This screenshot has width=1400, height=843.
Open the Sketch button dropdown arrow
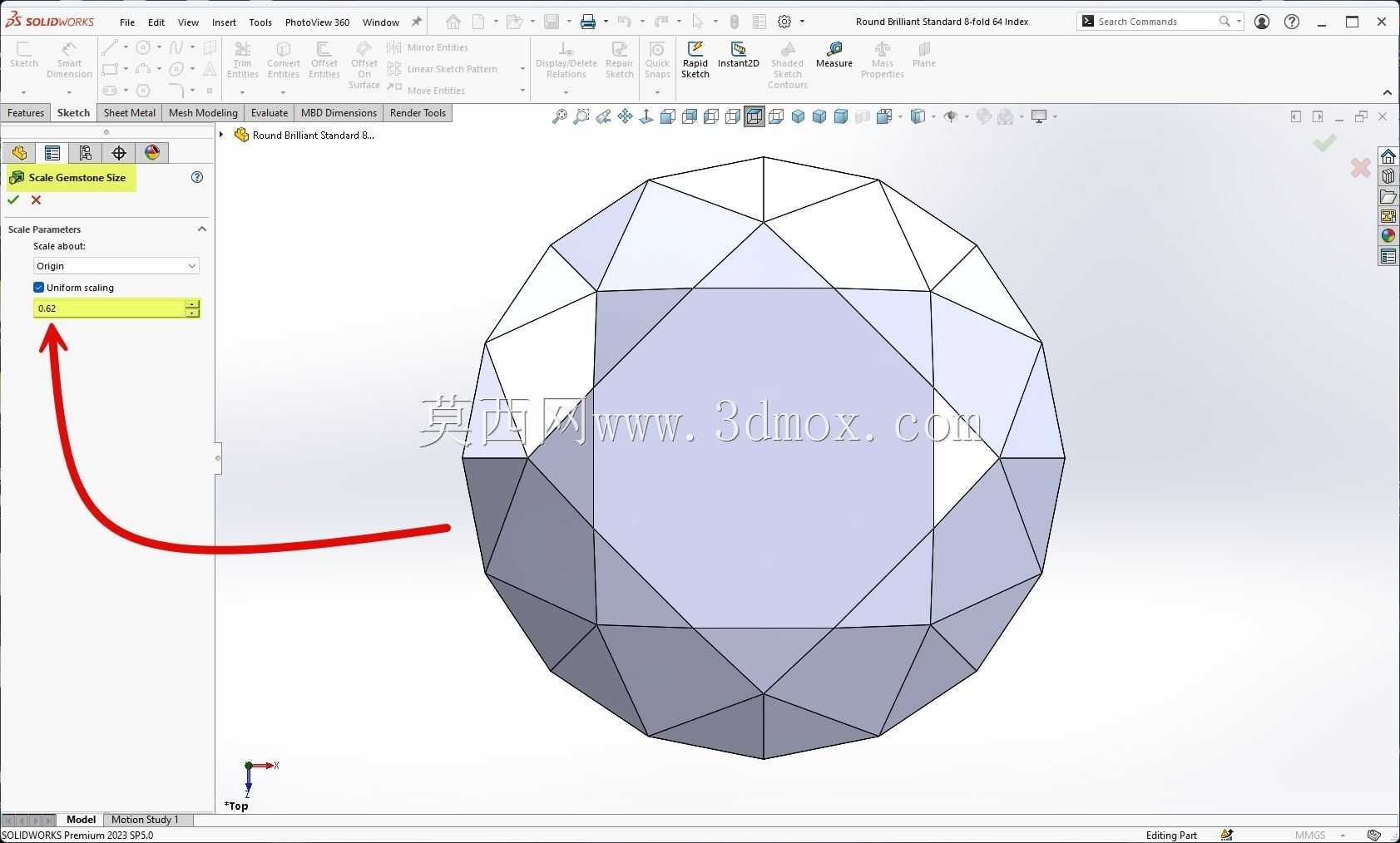point(24,91)
